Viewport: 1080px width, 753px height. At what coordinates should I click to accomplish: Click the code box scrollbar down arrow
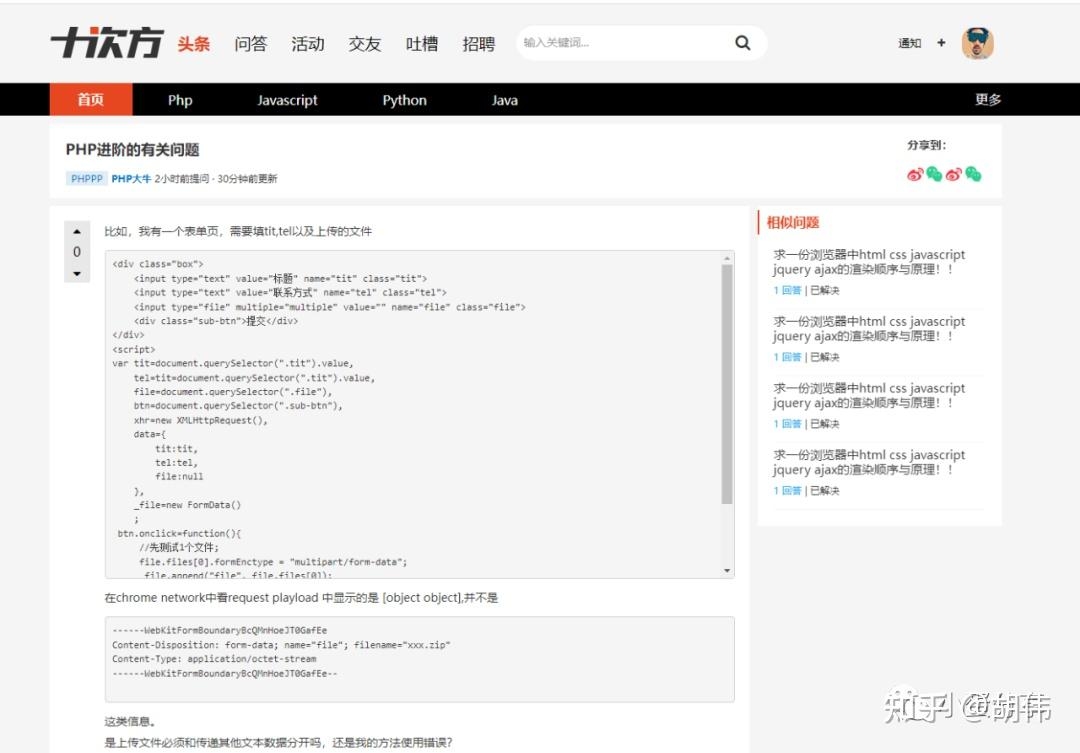pyautogui.click(x=728, y=569)
